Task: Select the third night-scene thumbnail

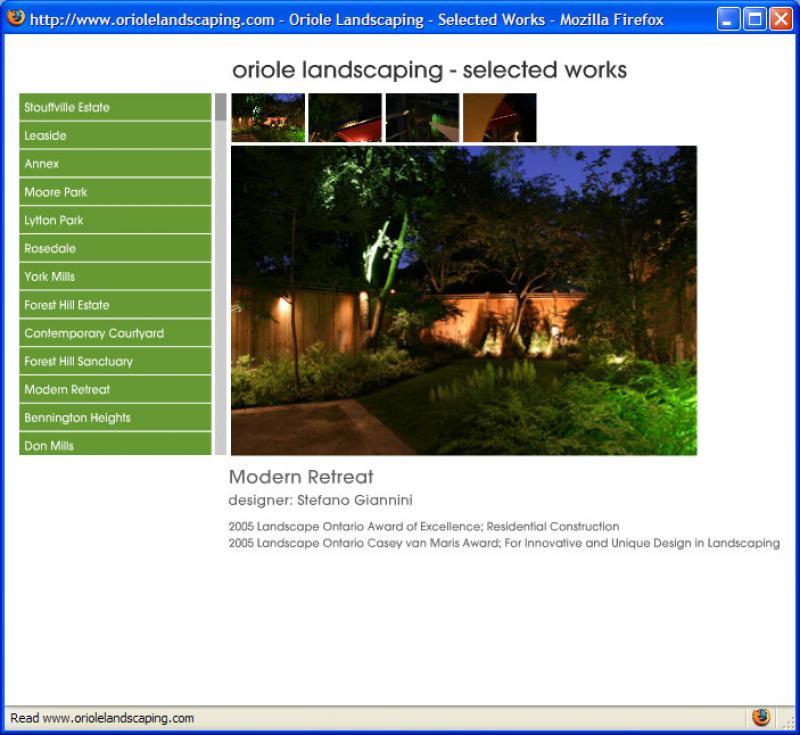Action: click(x=422, y=117)
